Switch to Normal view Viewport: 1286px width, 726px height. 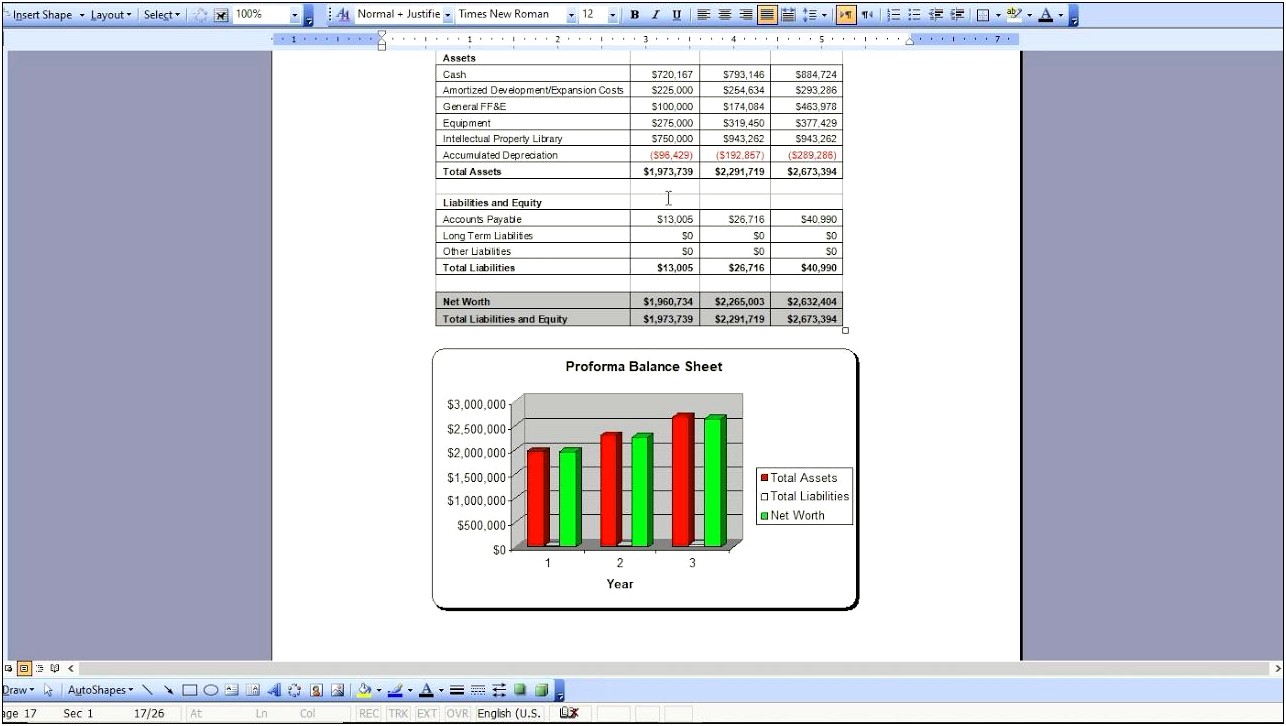pos(9,668)
